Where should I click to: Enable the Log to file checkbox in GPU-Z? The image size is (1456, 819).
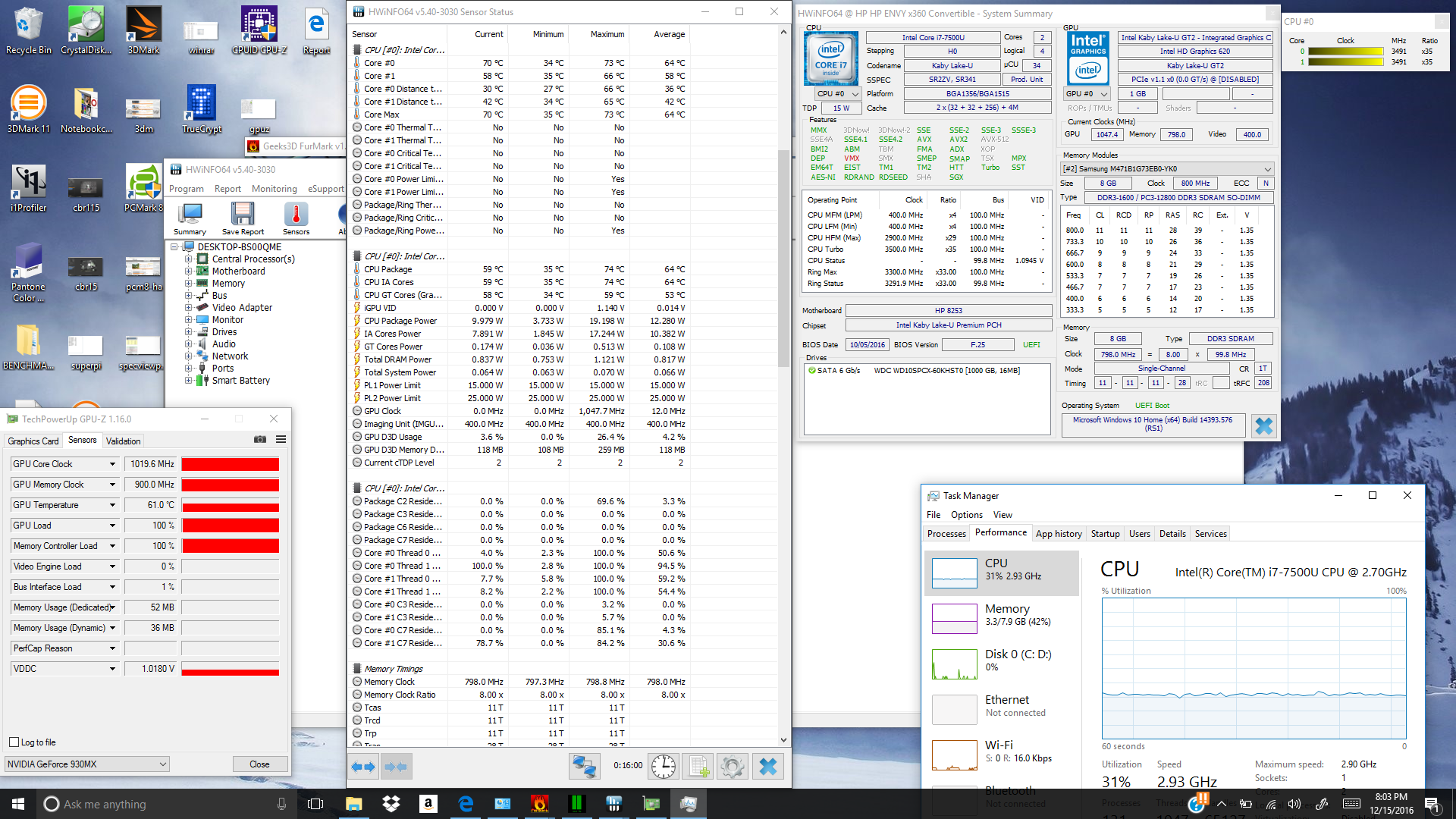pos(14,742)
